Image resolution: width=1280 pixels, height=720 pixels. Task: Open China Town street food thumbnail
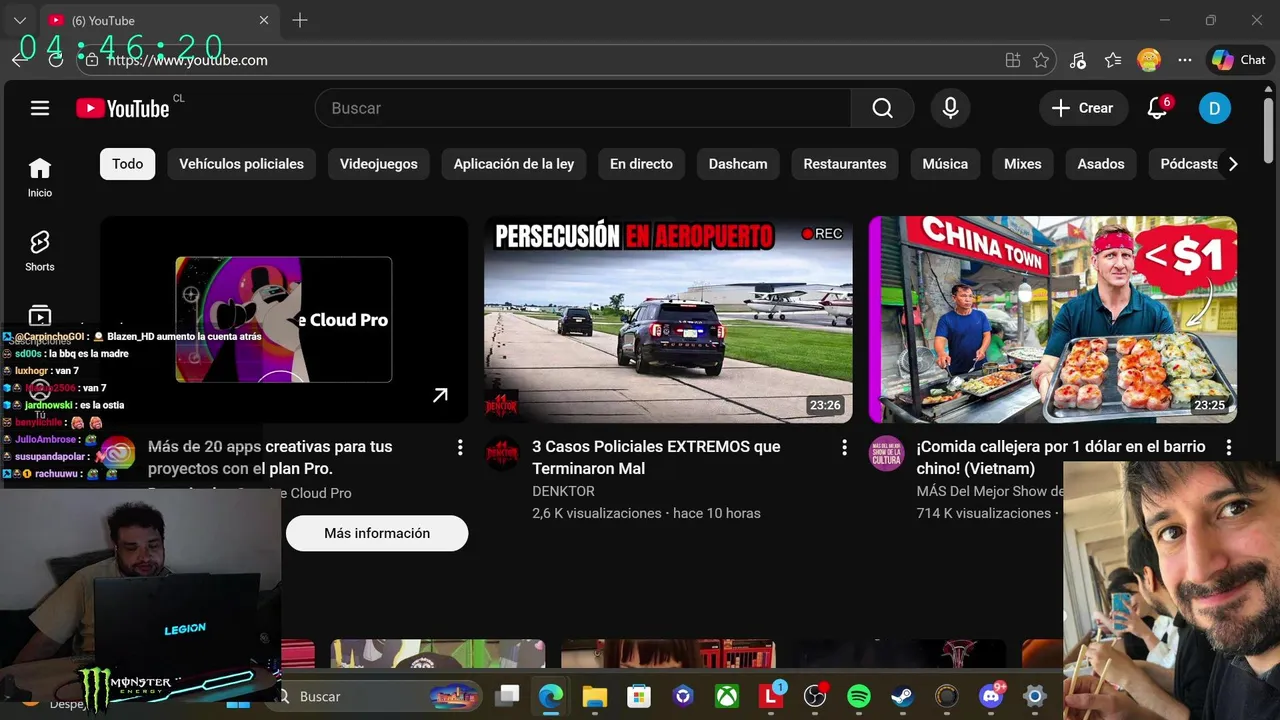tap(1053, 320)
